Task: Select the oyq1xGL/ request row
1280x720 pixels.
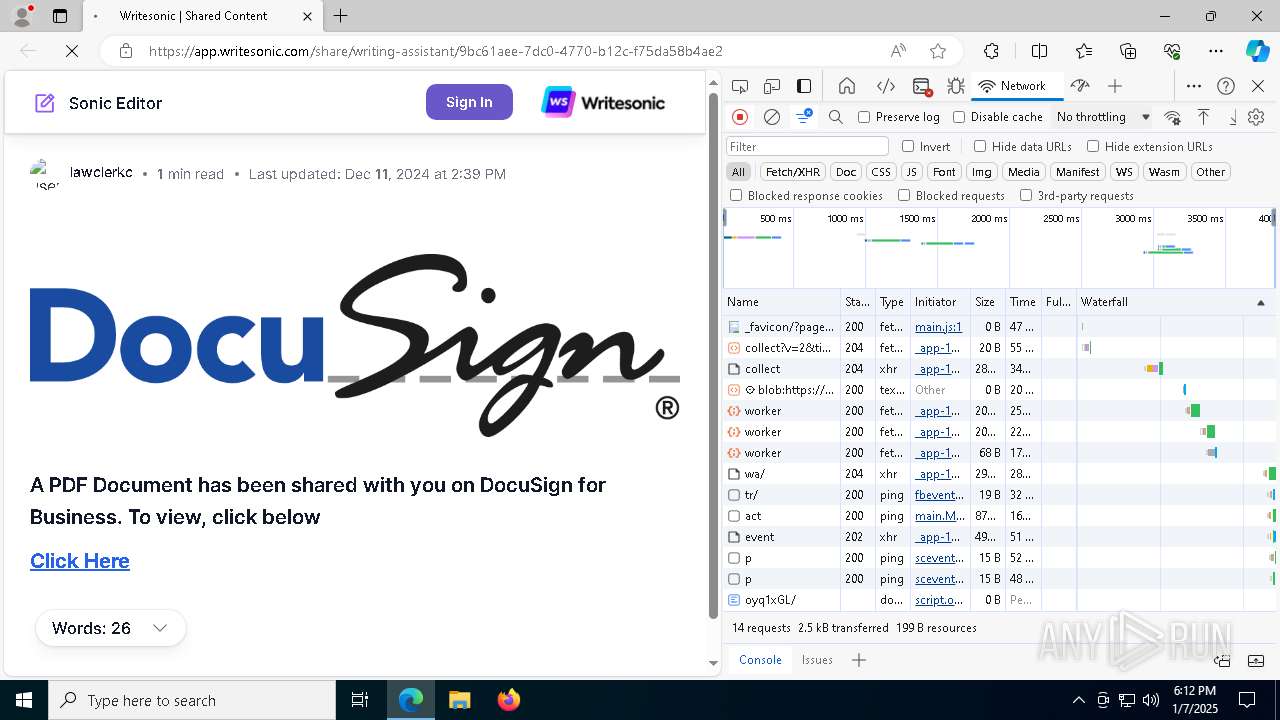Action: coord(1000,600)
